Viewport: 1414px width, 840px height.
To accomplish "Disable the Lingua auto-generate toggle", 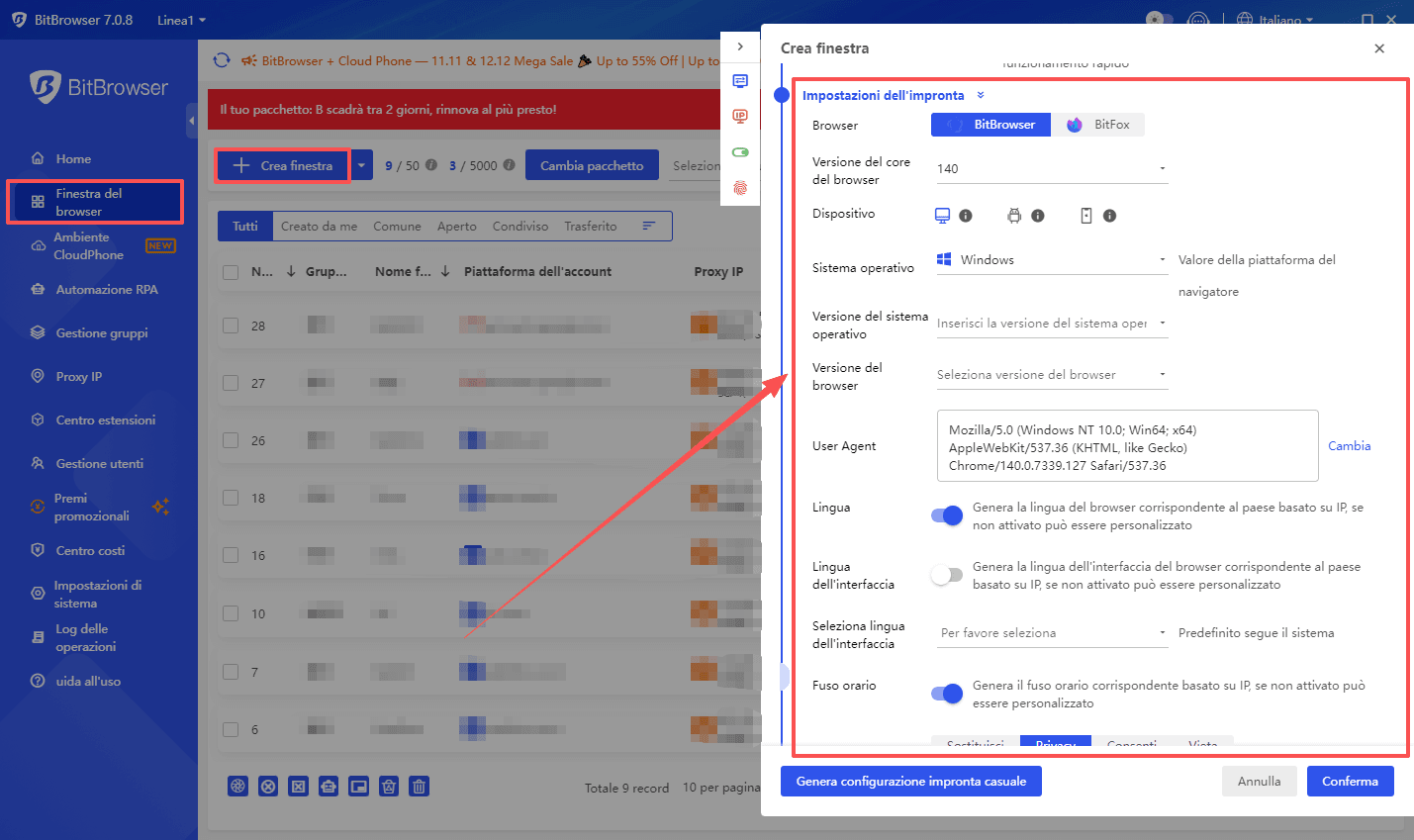I will [947, 515].
